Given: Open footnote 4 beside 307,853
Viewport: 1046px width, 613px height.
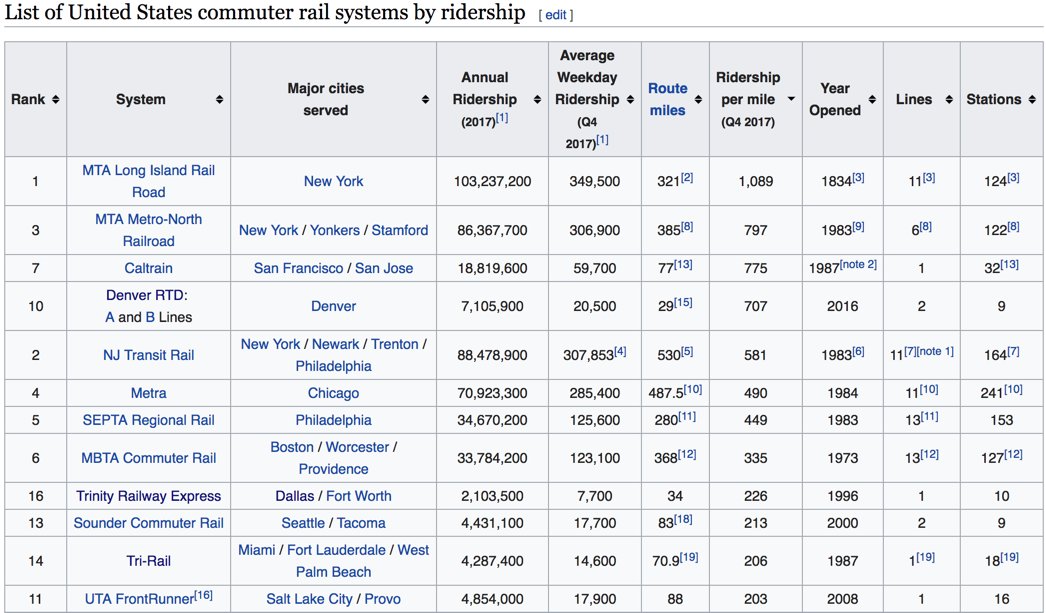Looking at the screenshot, I should point(620,352).
